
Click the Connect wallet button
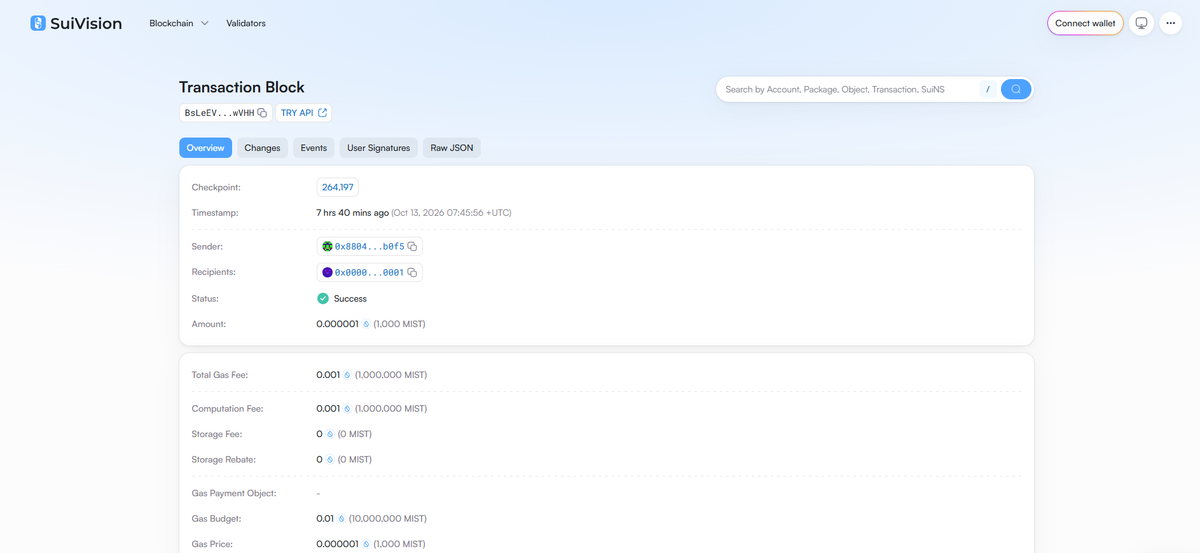pyautogui.click(x=1085, y=23)
